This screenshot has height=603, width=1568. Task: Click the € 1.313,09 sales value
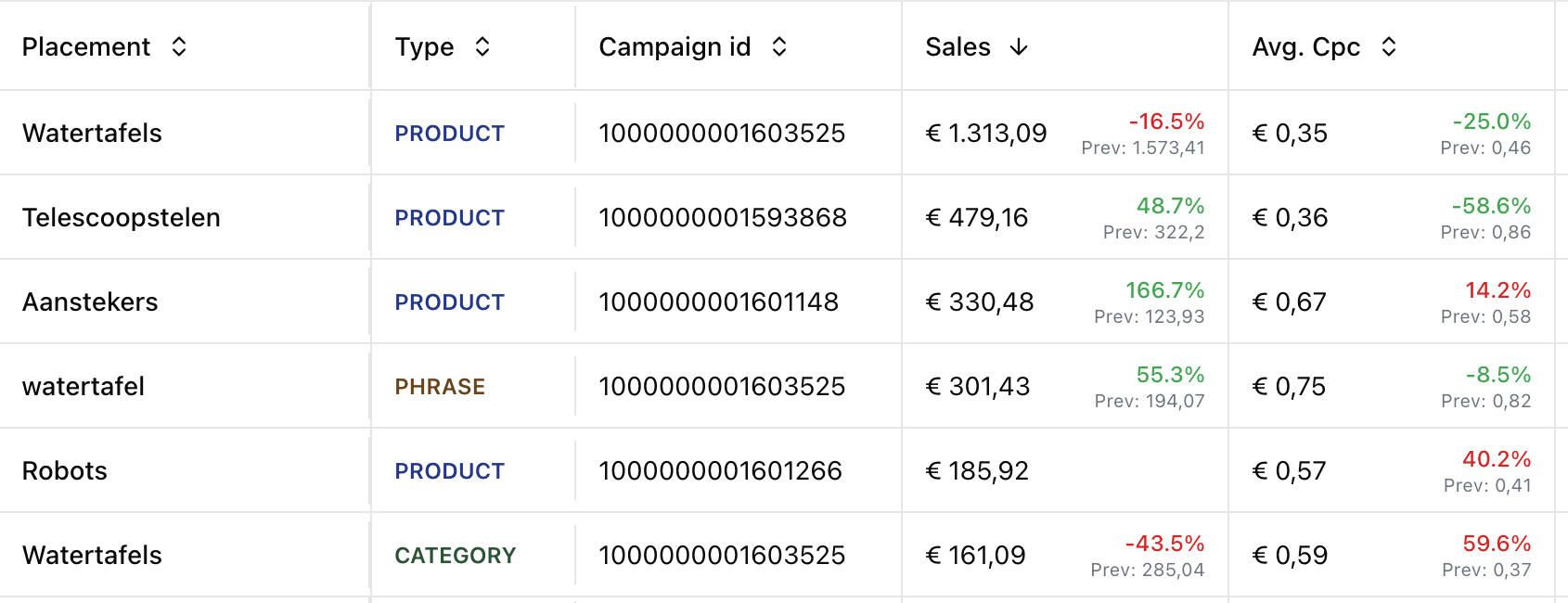(x=986, y=134)
